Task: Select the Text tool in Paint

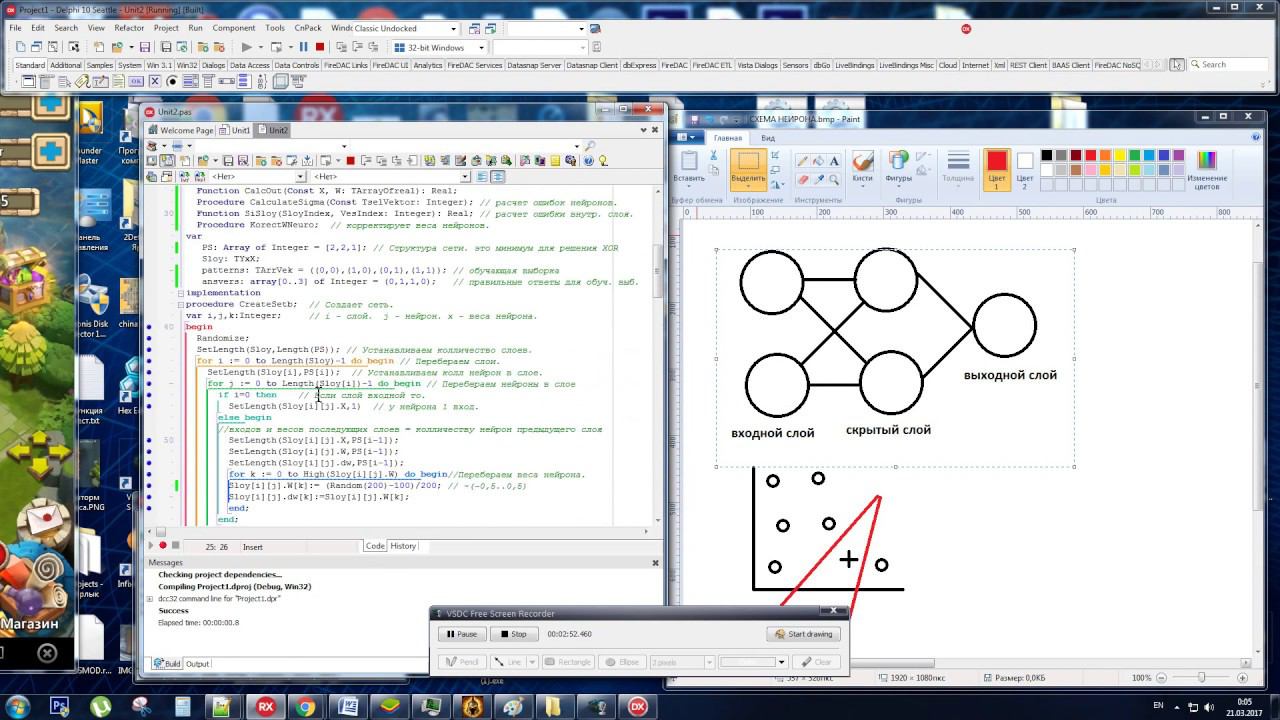Action: [x=834, y=161]
